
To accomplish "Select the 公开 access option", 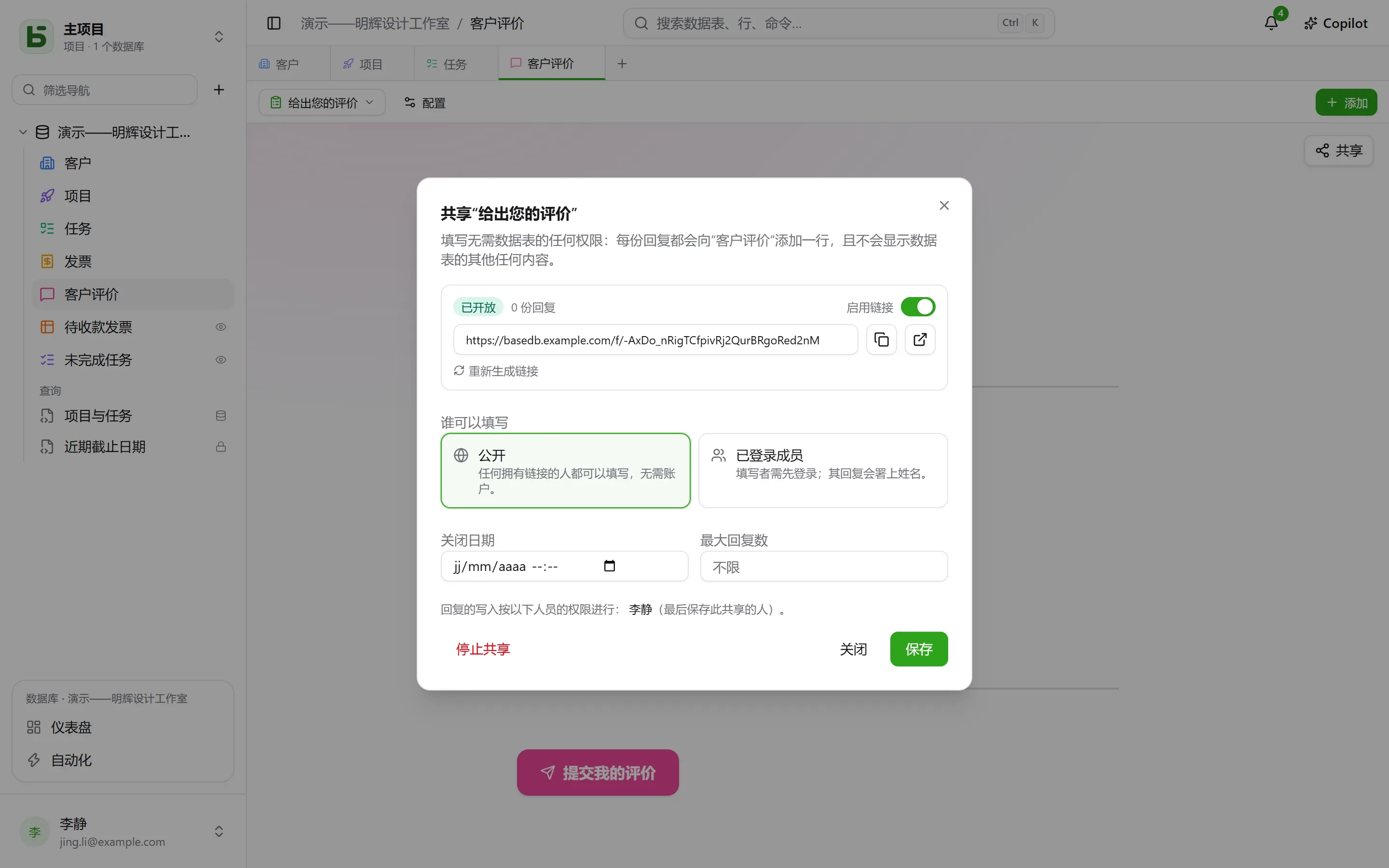I will coord(565,471).
